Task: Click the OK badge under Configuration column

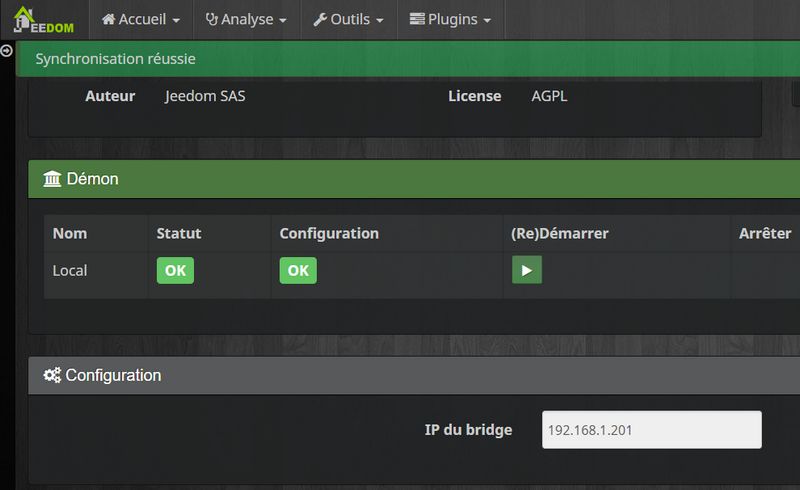Action: click(x=297, y=271)
